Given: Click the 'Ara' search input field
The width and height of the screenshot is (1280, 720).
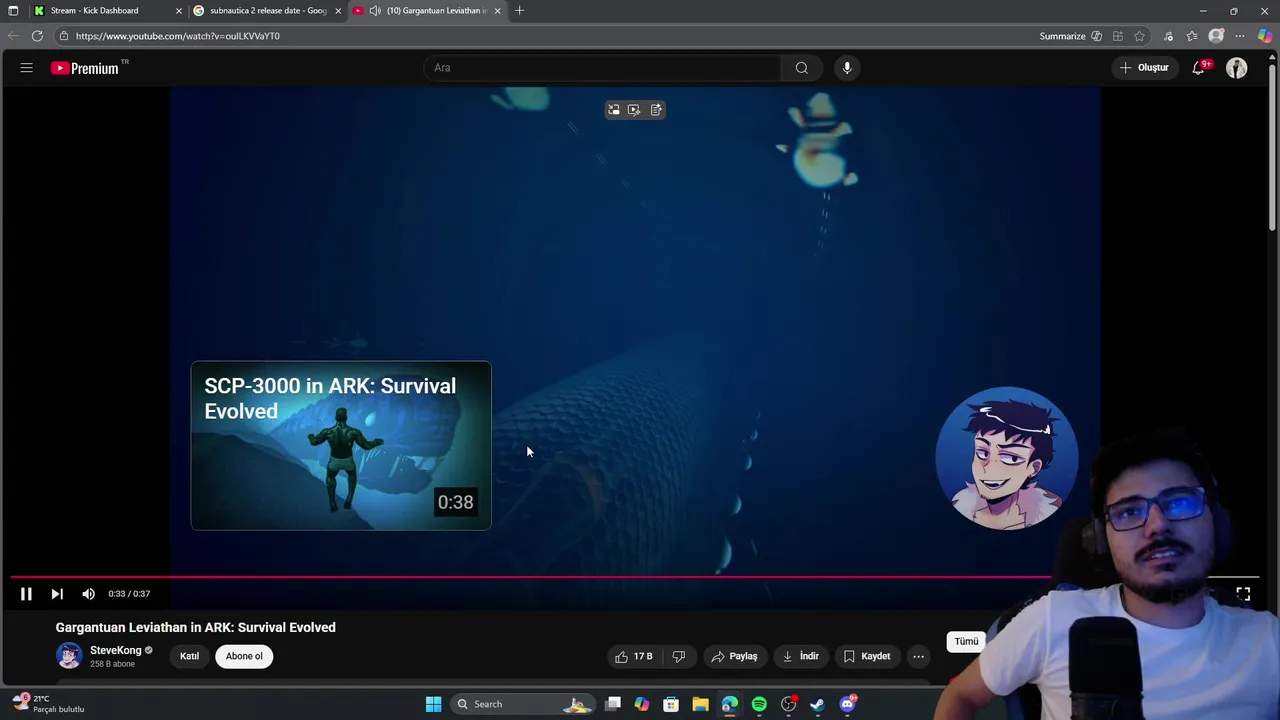Looking at the screenshot, I should pyautogui.click(x=603, y=68).
